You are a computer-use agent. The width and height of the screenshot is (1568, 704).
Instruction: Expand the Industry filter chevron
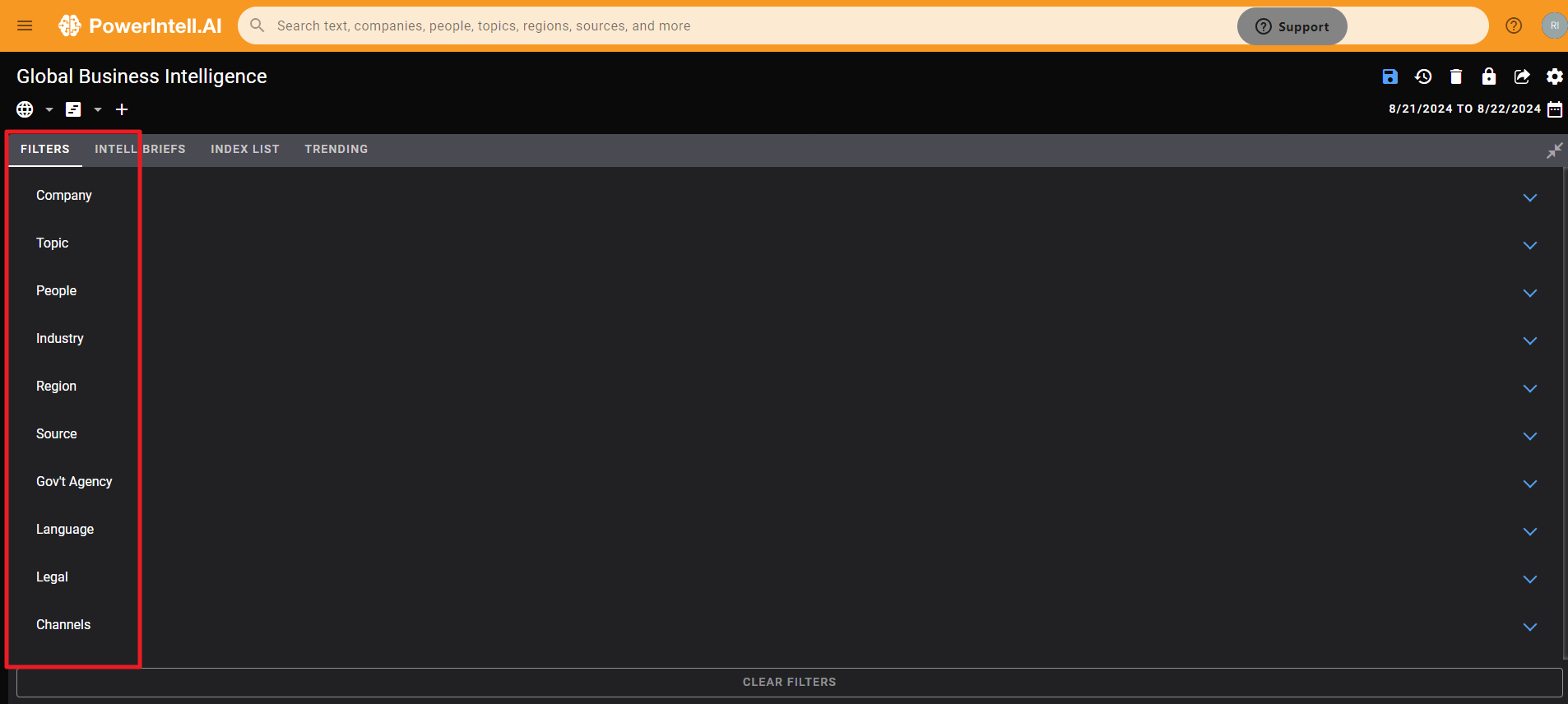coord(1530,340)
